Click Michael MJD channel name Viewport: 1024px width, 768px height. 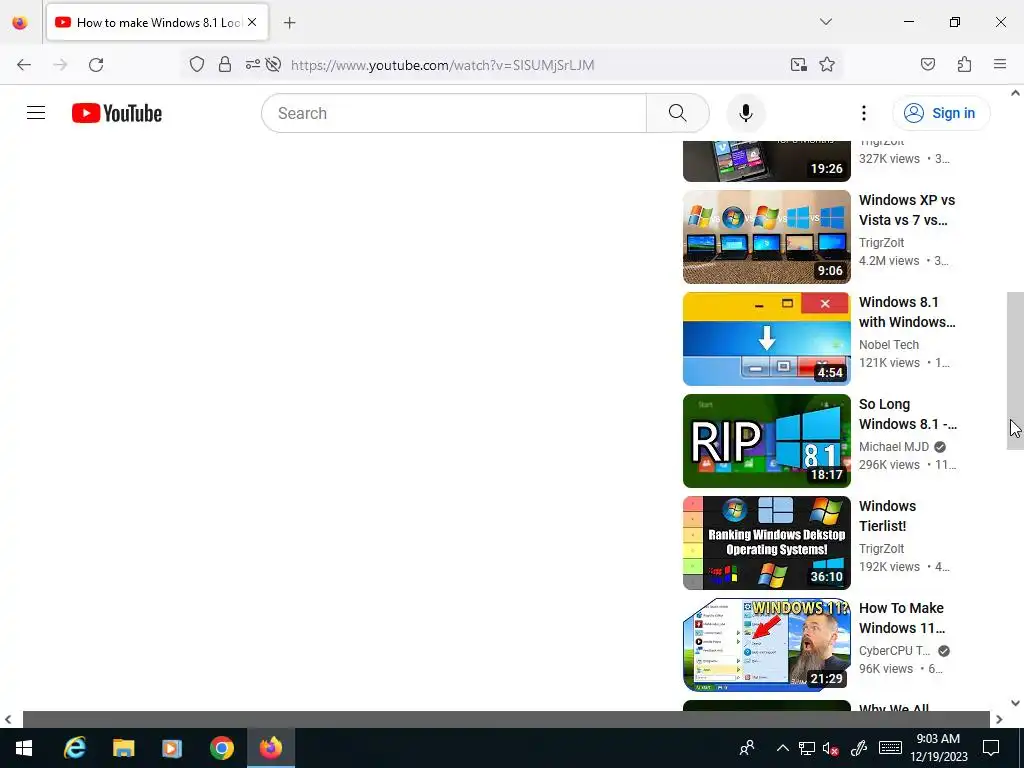click(894, 447)
